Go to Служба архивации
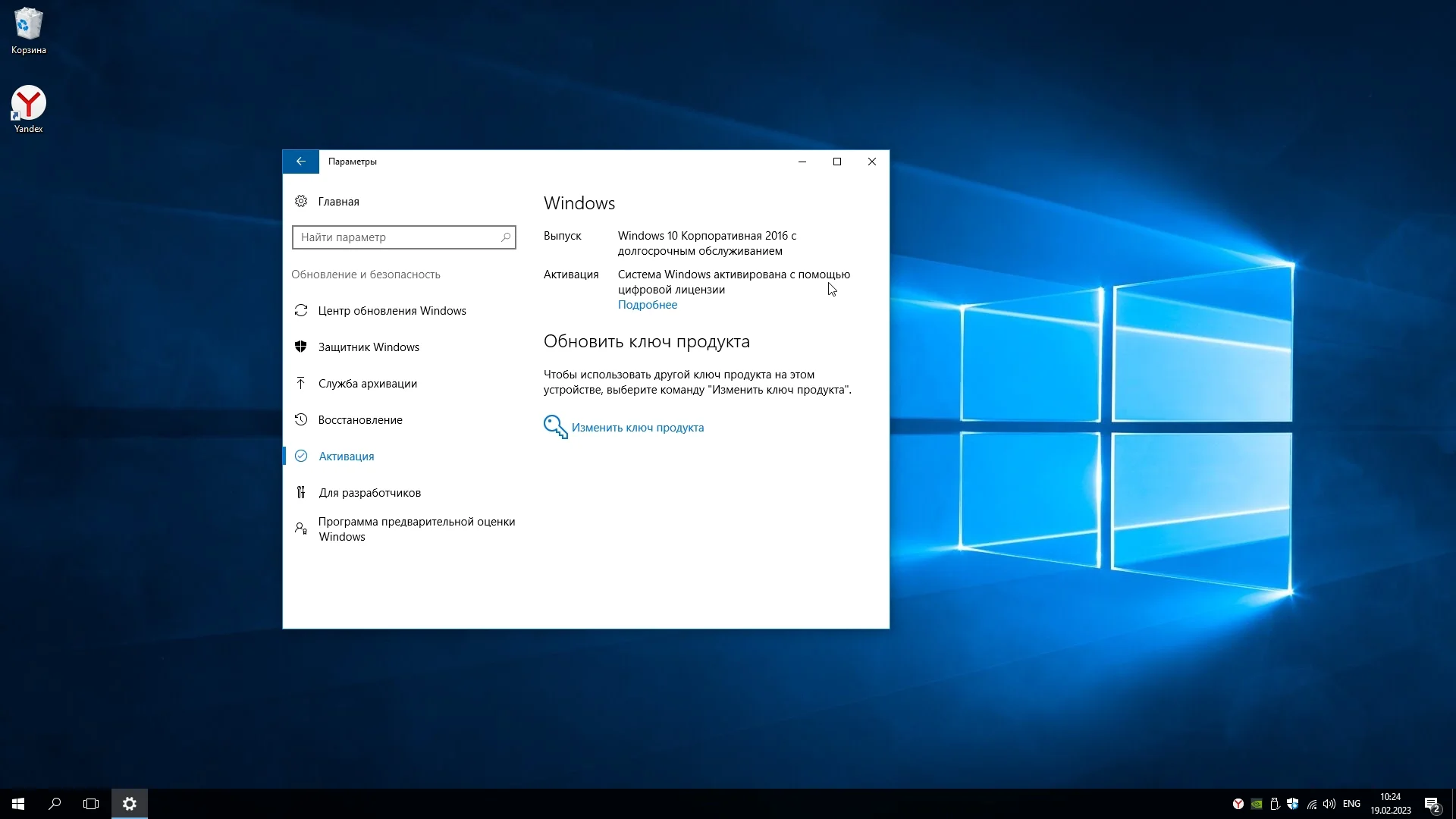The width and height of the screenshot is (1456, 819). tap(367, 384)
